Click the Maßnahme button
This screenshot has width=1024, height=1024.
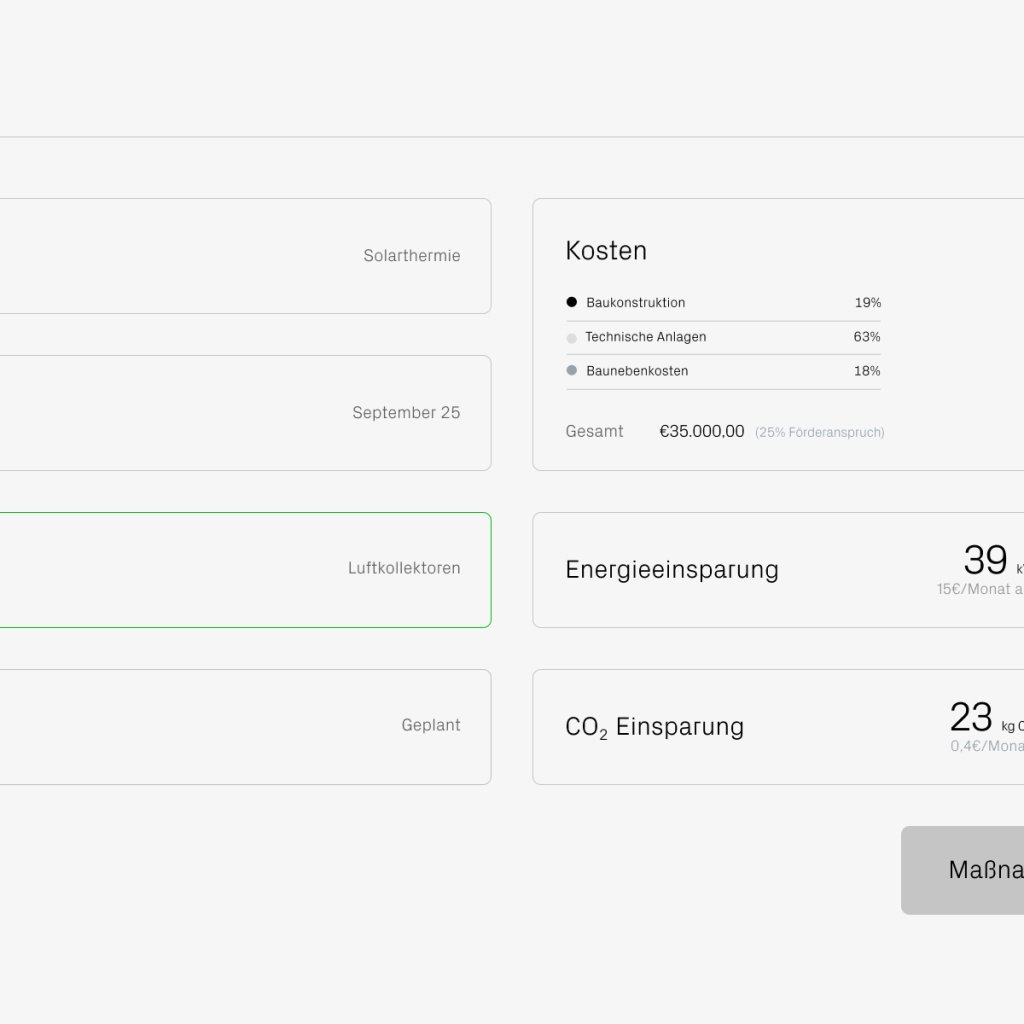963,871
